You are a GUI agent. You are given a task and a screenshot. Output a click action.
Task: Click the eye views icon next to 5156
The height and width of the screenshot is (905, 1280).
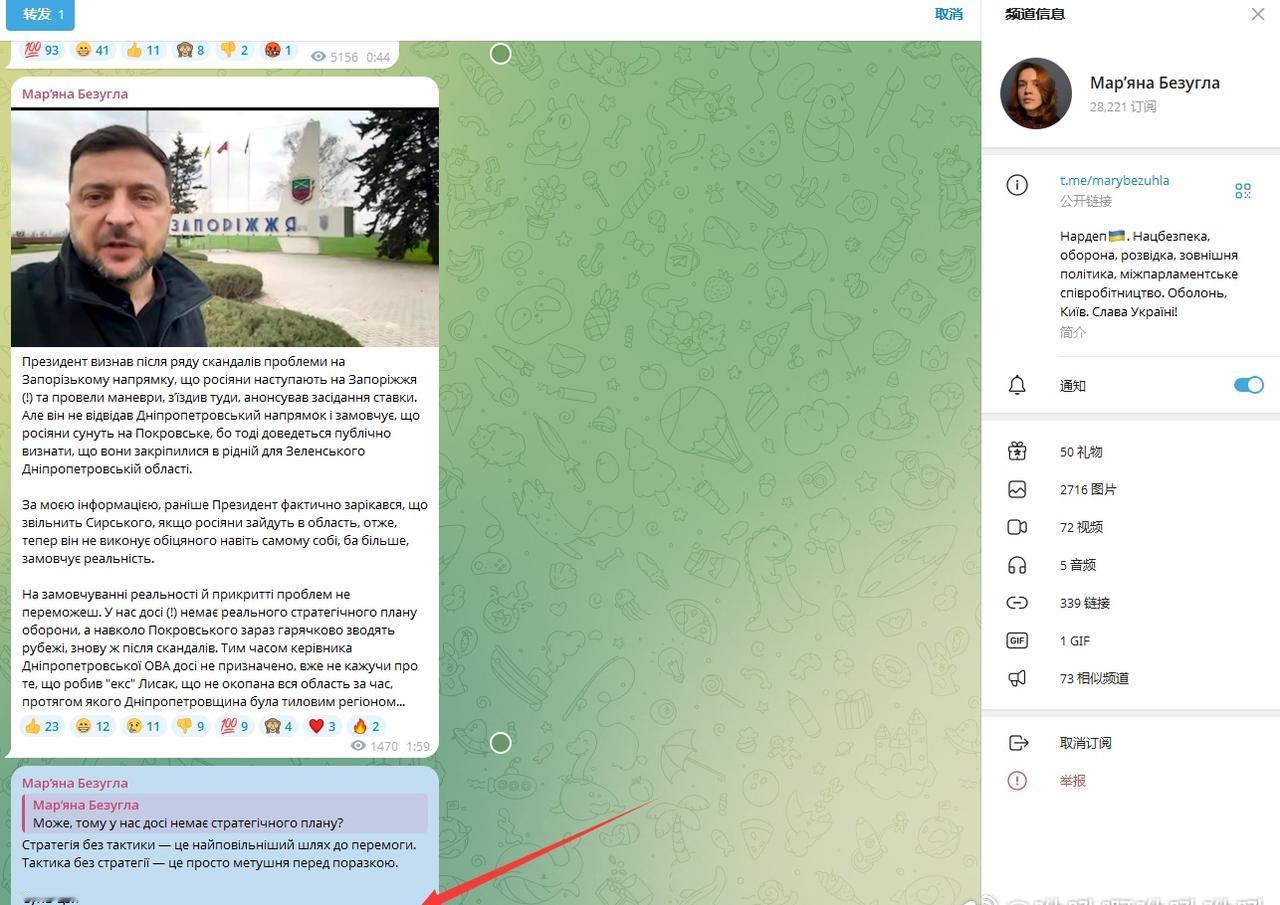(319, 57)
